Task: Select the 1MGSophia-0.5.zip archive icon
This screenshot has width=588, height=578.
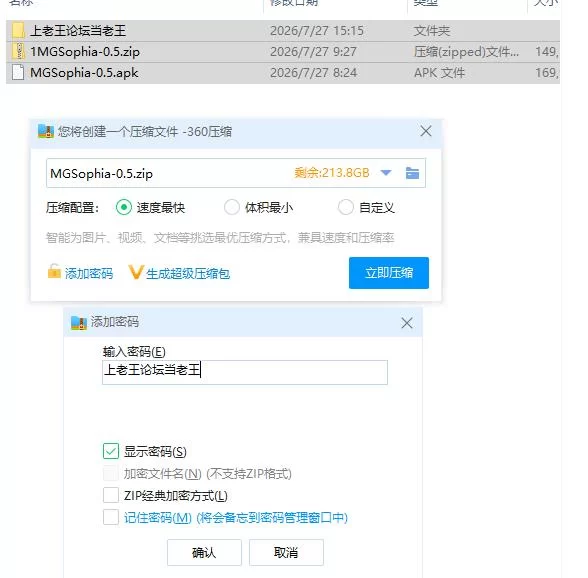Action: tap(18, 51)
